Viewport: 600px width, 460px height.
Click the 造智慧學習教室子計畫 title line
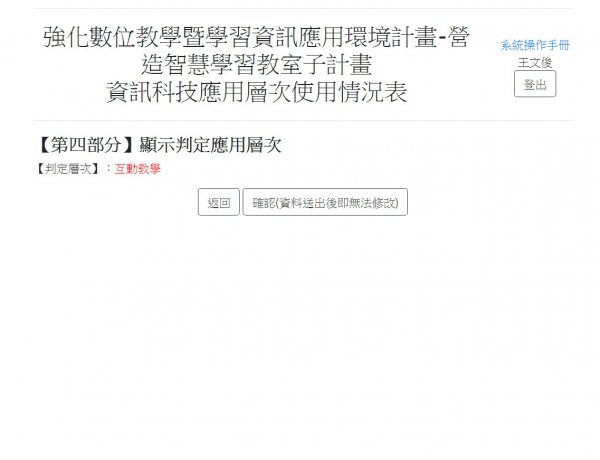(x=256, y=64)
